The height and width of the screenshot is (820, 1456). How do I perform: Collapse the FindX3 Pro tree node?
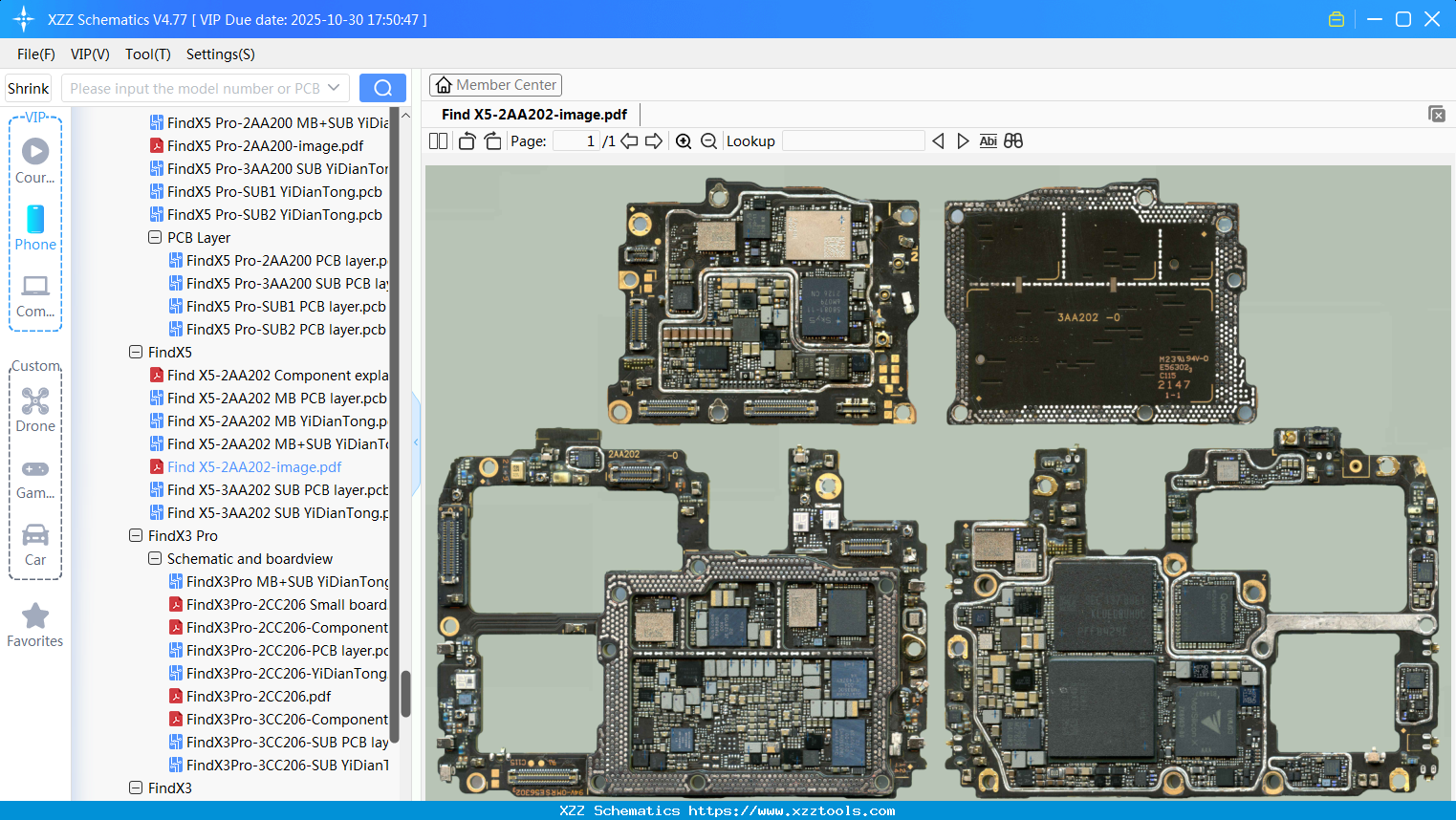136,535
